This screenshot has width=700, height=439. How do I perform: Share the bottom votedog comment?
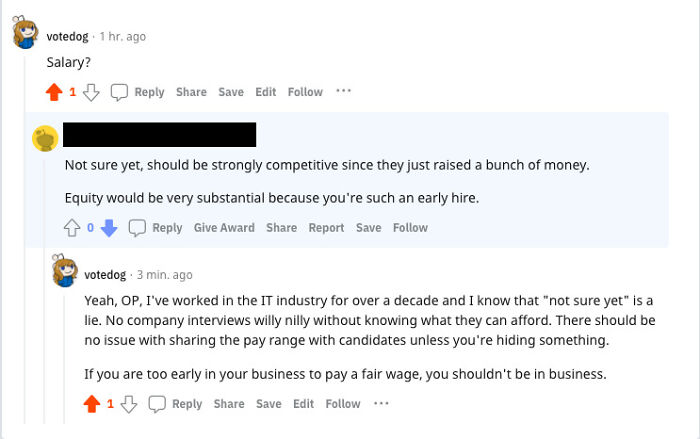229,404
